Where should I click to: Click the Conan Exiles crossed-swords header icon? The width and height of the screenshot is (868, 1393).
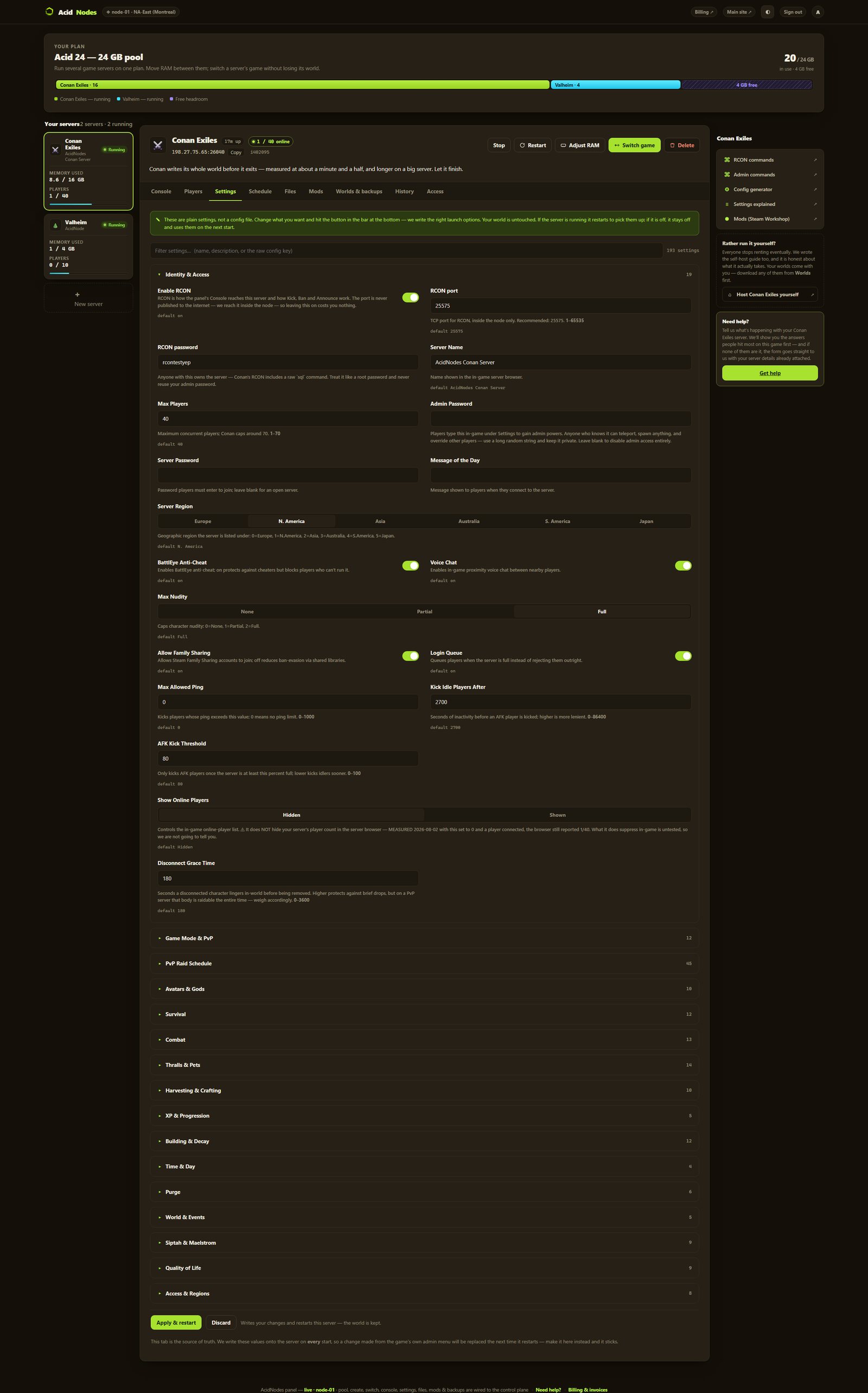157,145
